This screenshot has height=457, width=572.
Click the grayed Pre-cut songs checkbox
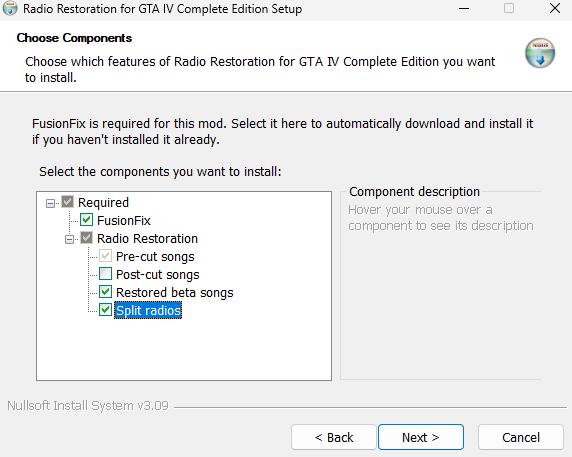click(x=105, y=256)
